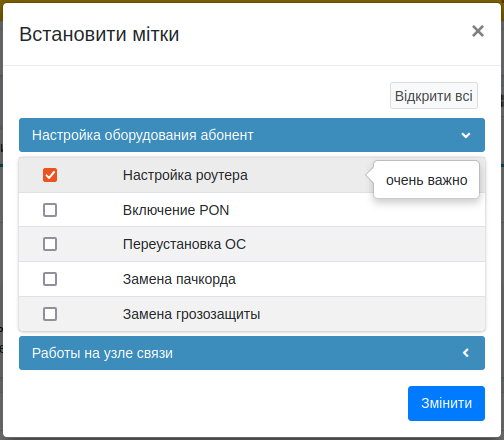Tick the Переустановка ОС checkbox
The height and width of the screenshot is (440, 504).
click(x=50, y=244)
